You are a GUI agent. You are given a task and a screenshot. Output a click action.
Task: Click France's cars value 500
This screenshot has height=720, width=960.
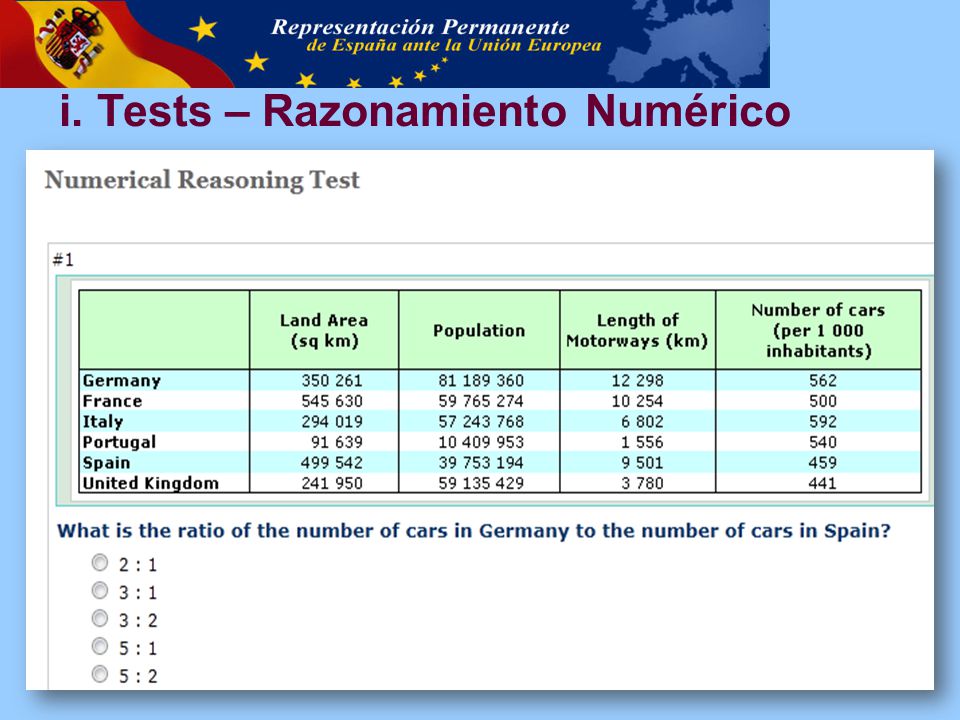point(822,401)
